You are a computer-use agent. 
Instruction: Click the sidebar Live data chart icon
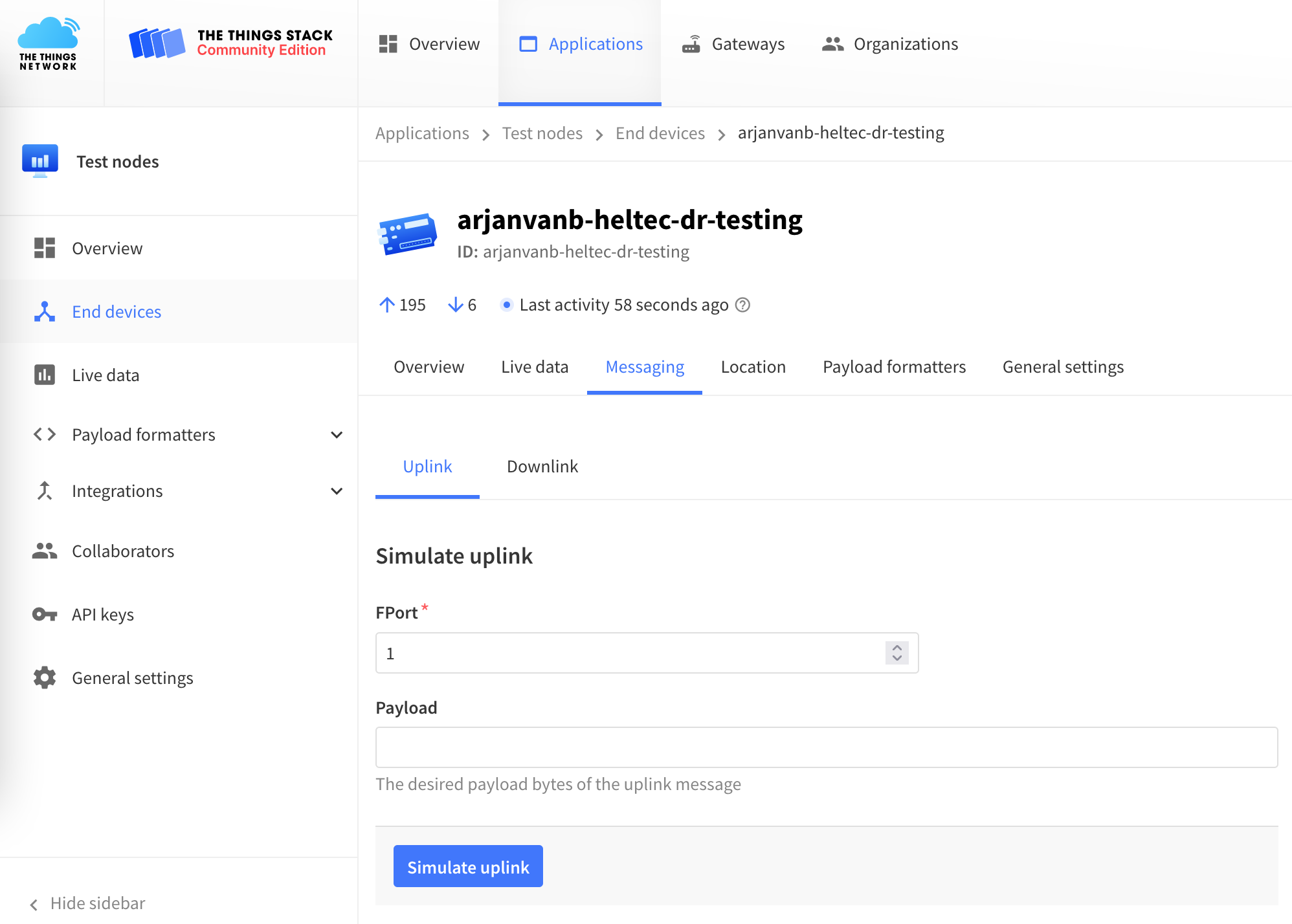[44, 375]
